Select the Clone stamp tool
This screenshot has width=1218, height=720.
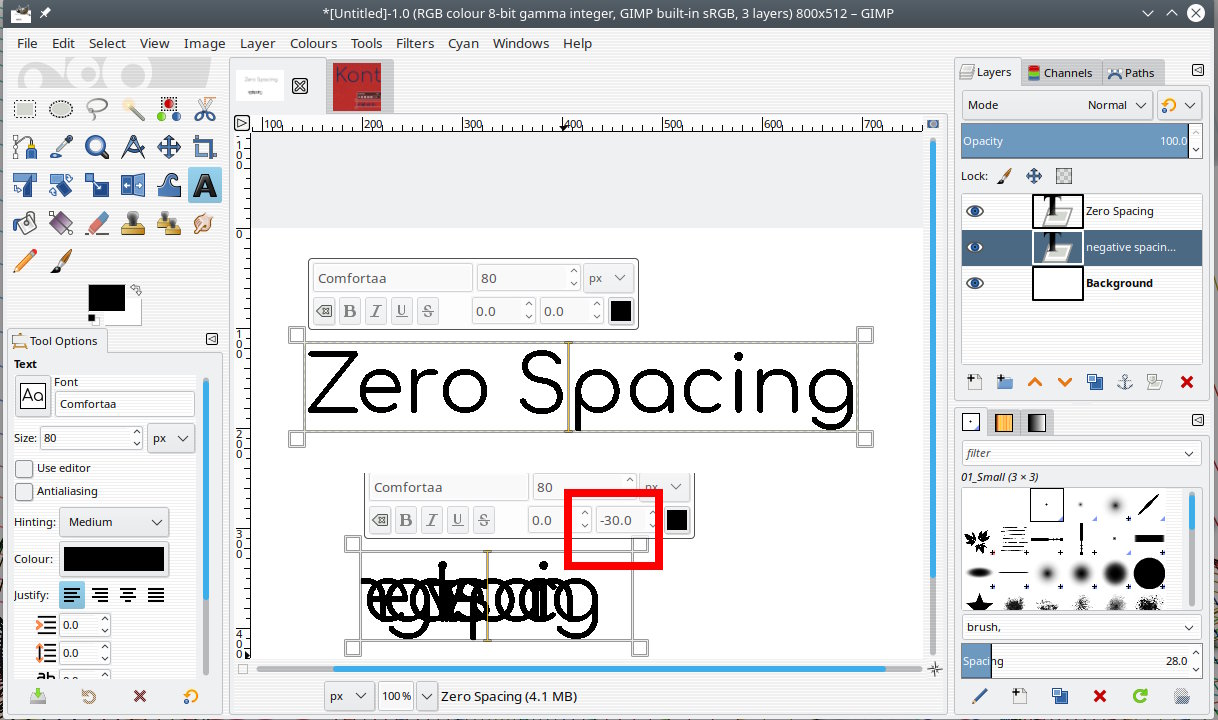(133, 222)
